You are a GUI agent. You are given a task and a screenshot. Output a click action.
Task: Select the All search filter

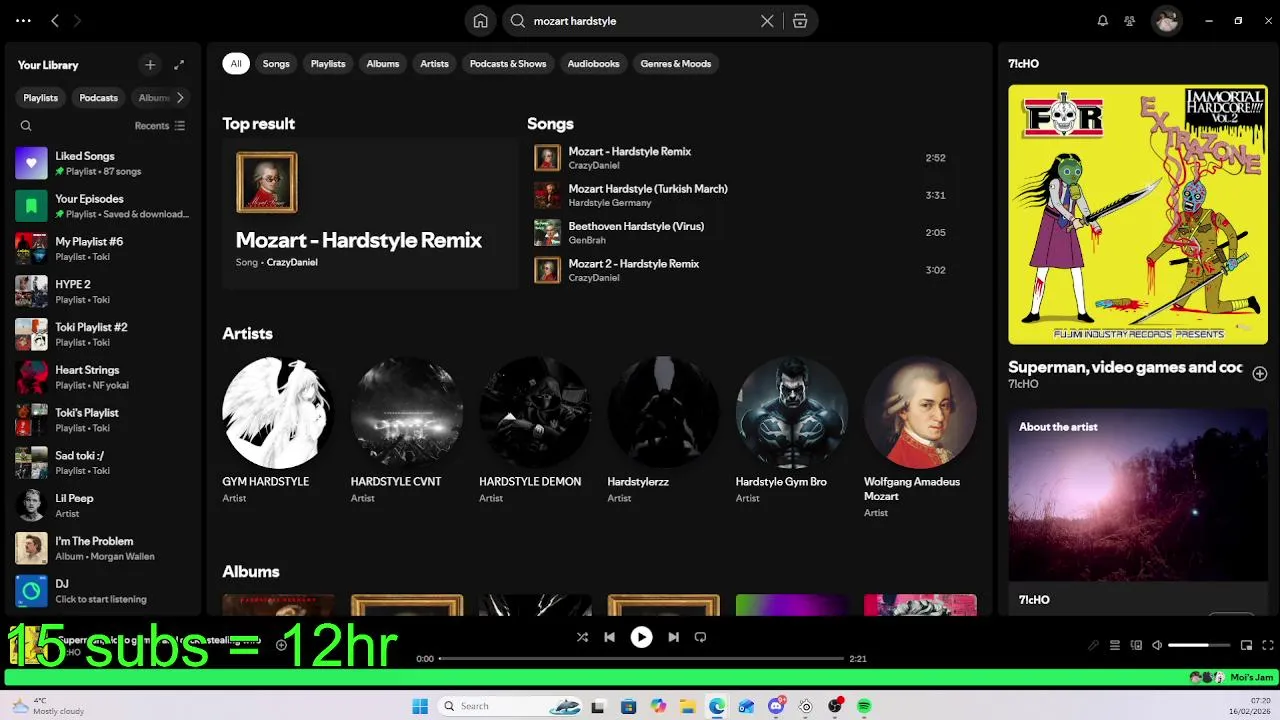pyautogui.click(x=236, y=64)
